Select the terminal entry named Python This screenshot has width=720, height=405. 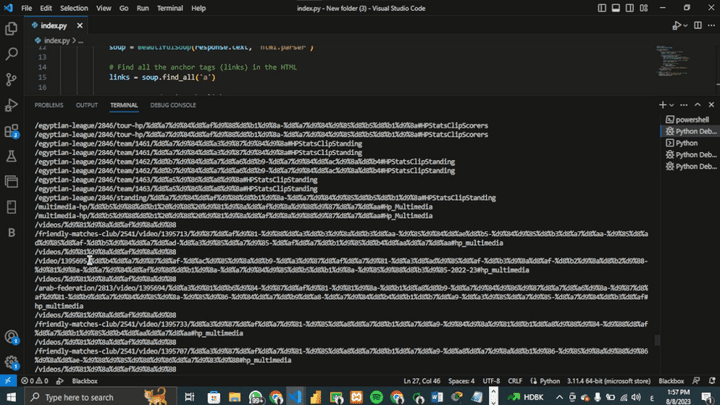pyautogui.click(x=690, y=143)
